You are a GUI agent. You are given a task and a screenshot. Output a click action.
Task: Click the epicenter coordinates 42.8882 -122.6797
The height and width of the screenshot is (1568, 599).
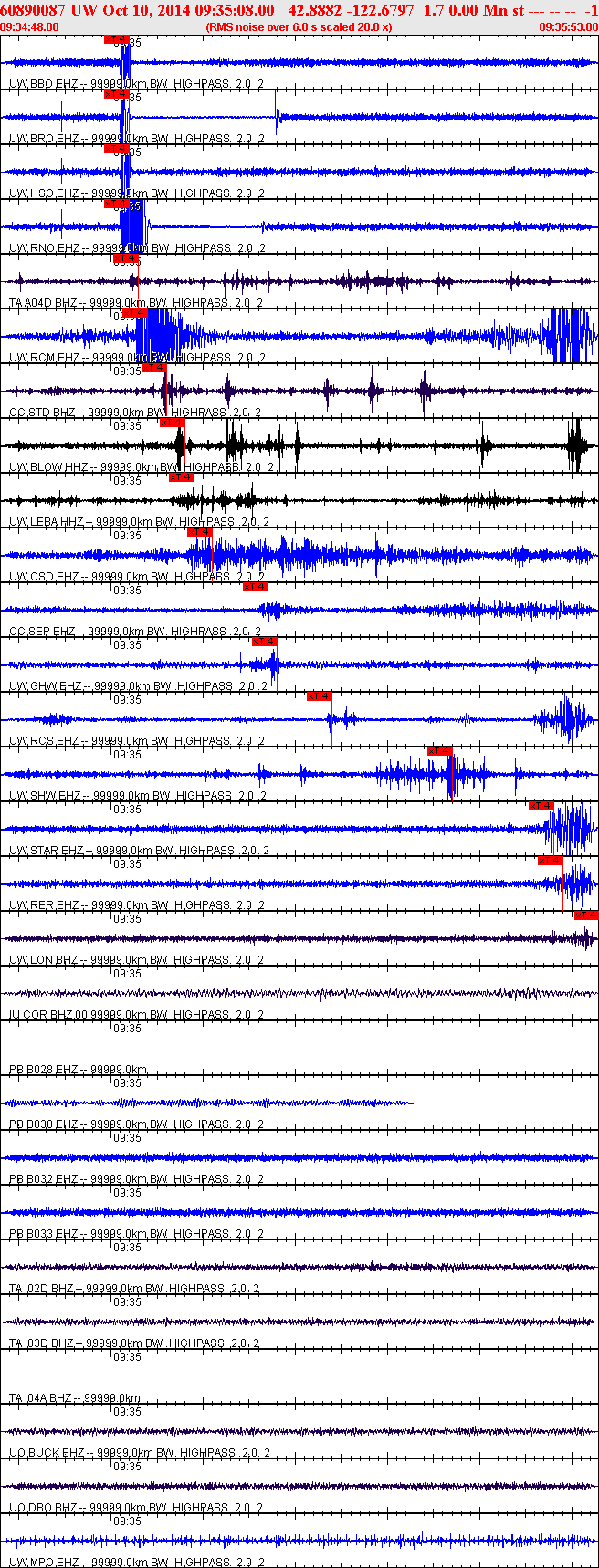click(351, 10)
